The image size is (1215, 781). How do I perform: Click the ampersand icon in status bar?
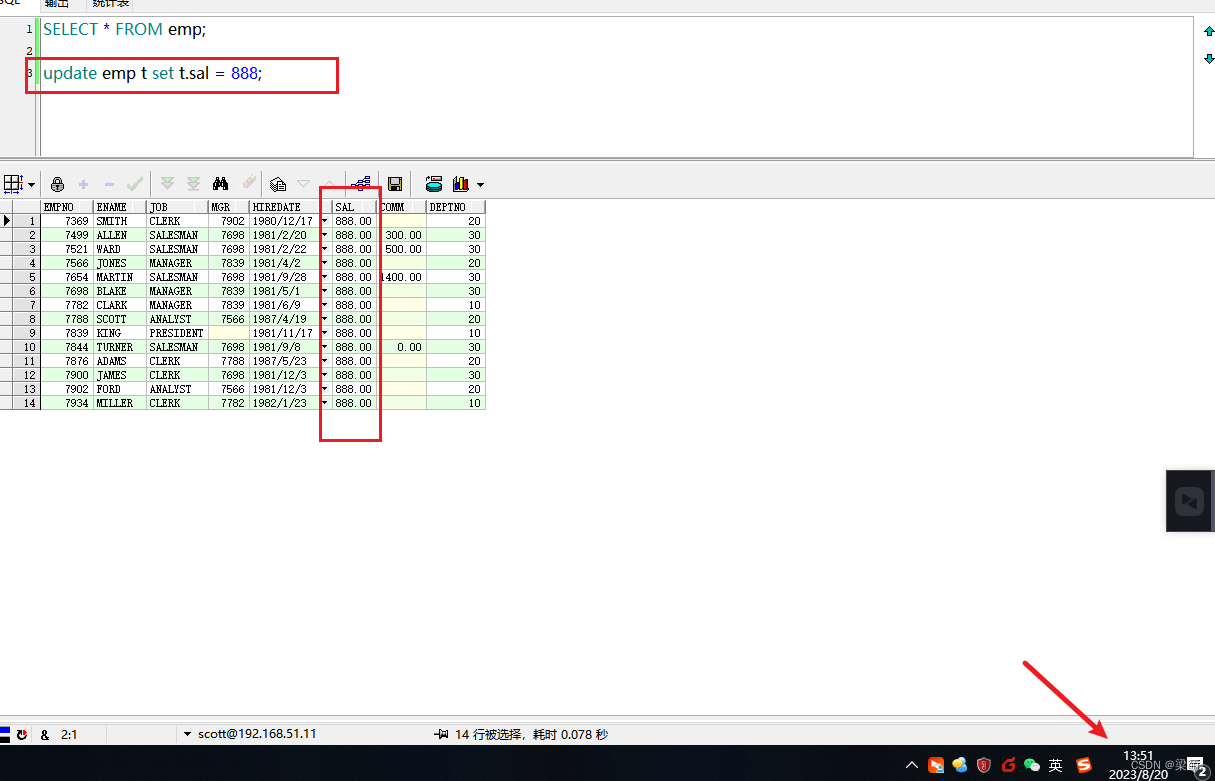[x=45, y=734]
